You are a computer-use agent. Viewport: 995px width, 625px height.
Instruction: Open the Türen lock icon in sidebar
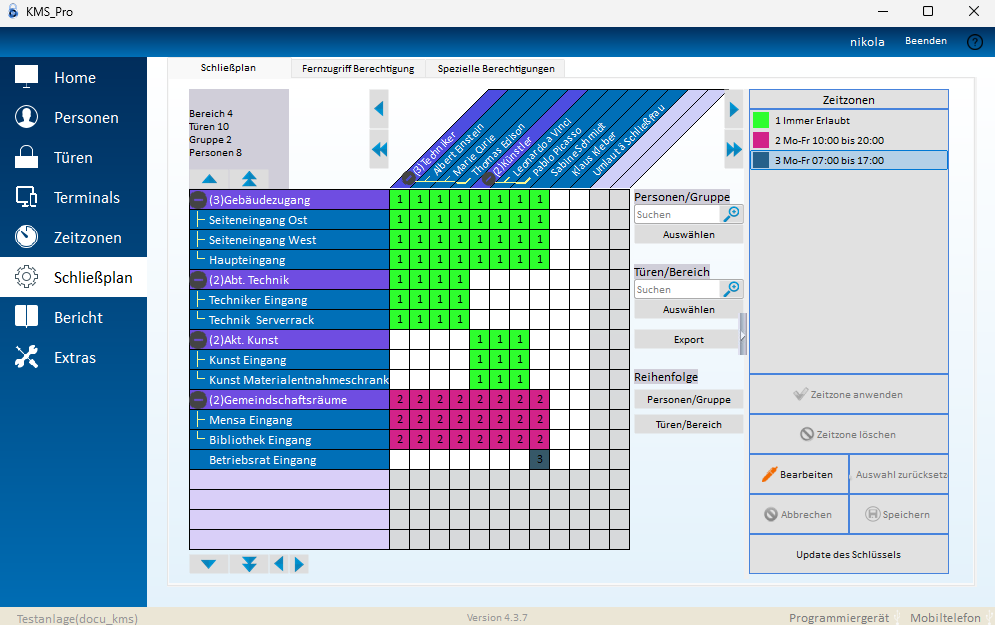(x=27, y=158)
